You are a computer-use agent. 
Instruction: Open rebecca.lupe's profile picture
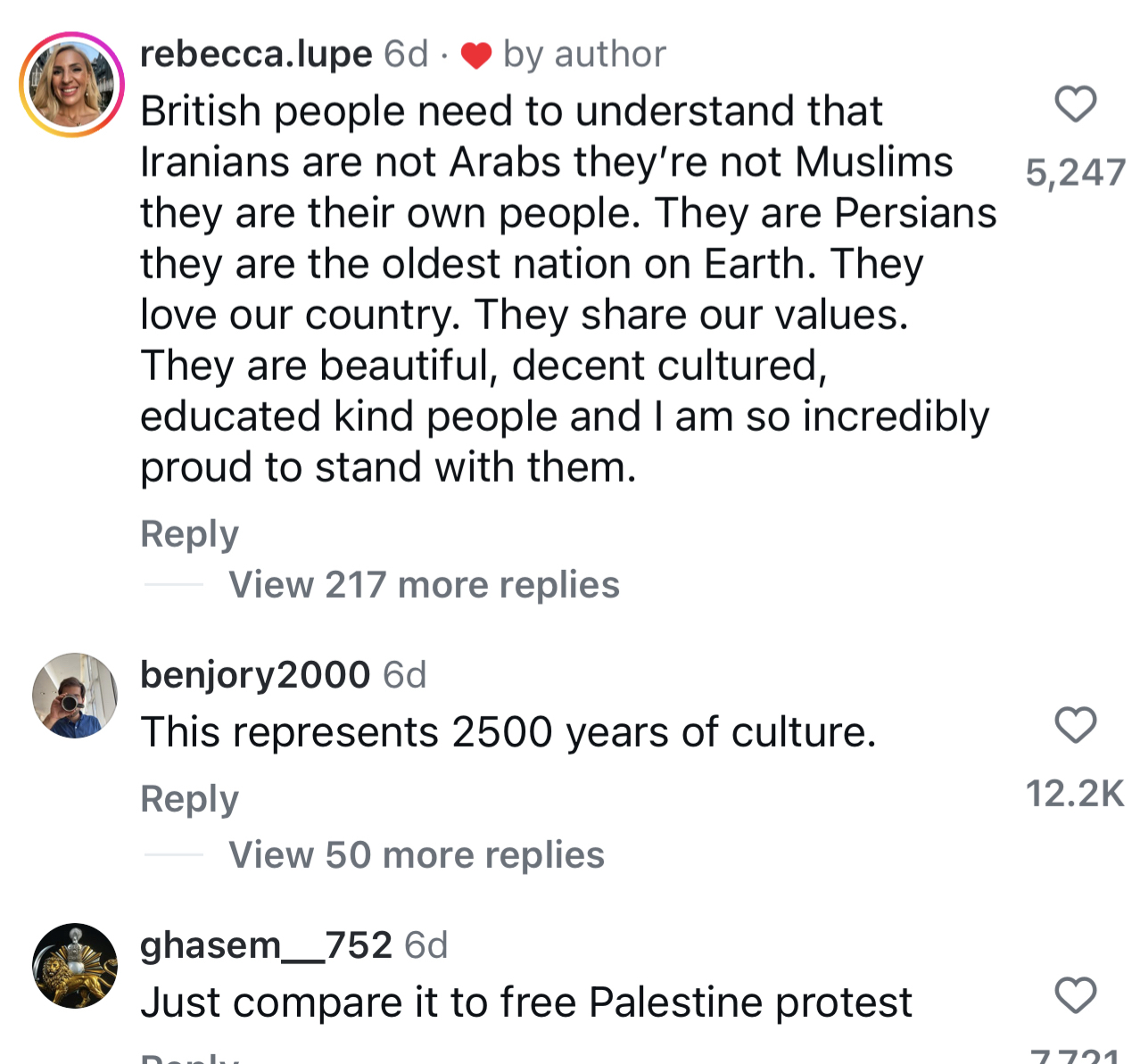tap(73, 85)
